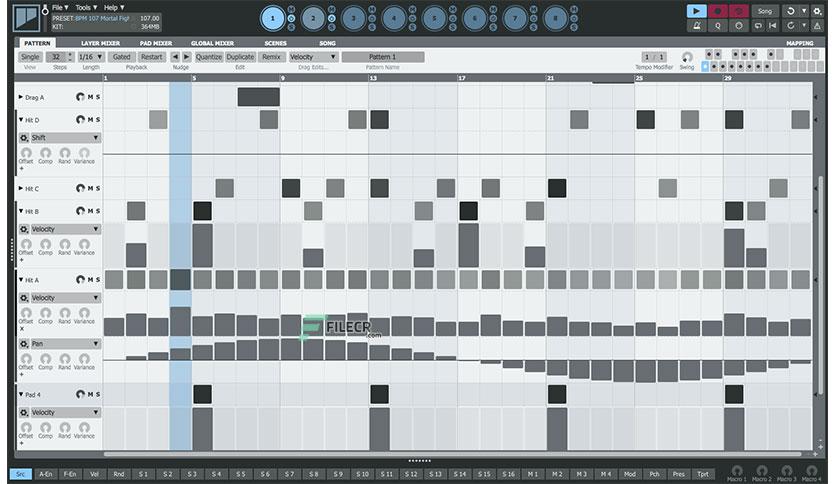Click the redo arrow icon

(791, 26)
